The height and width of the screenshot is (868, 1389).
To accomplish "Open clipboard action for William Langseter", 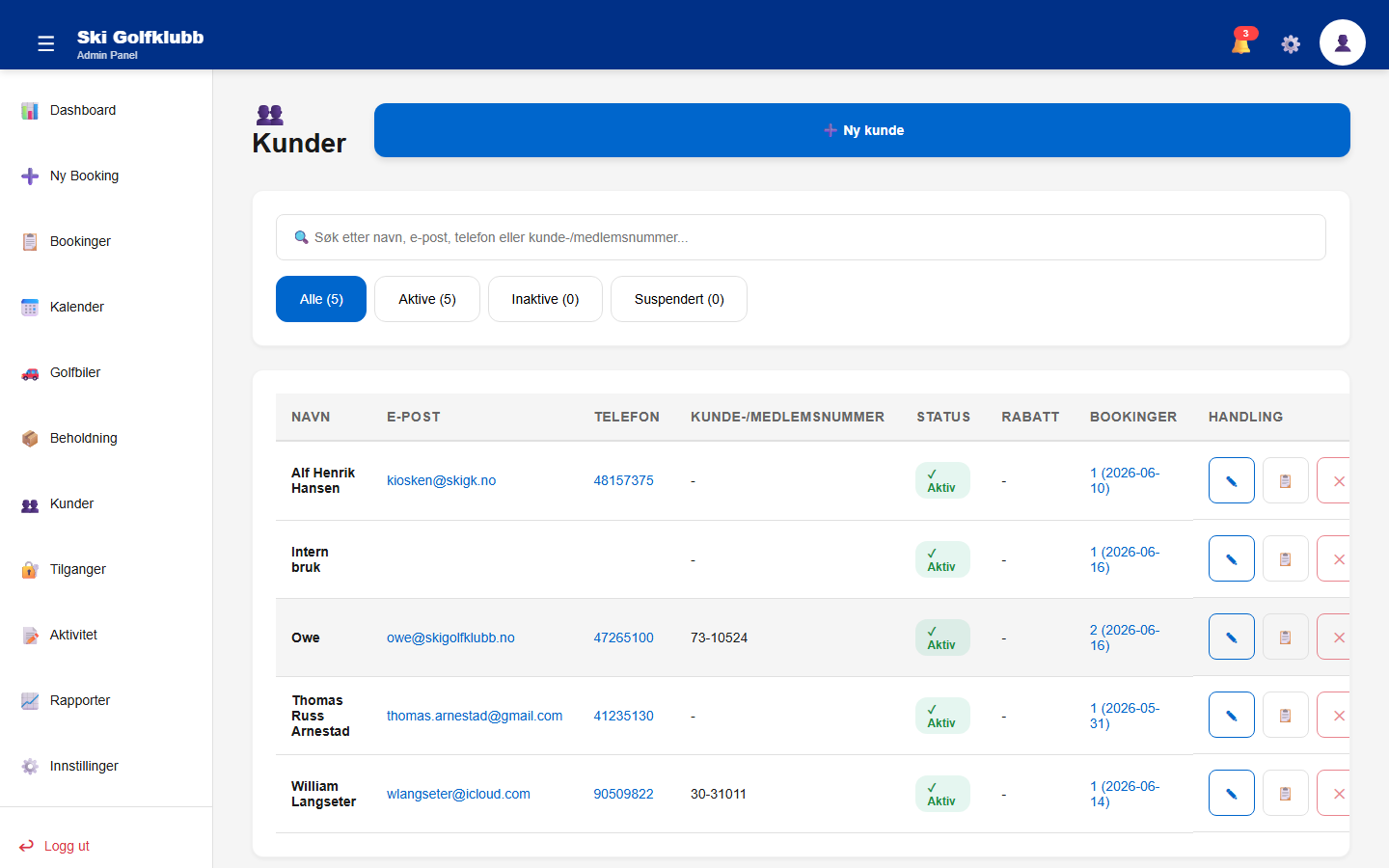I will (1286, 793).
